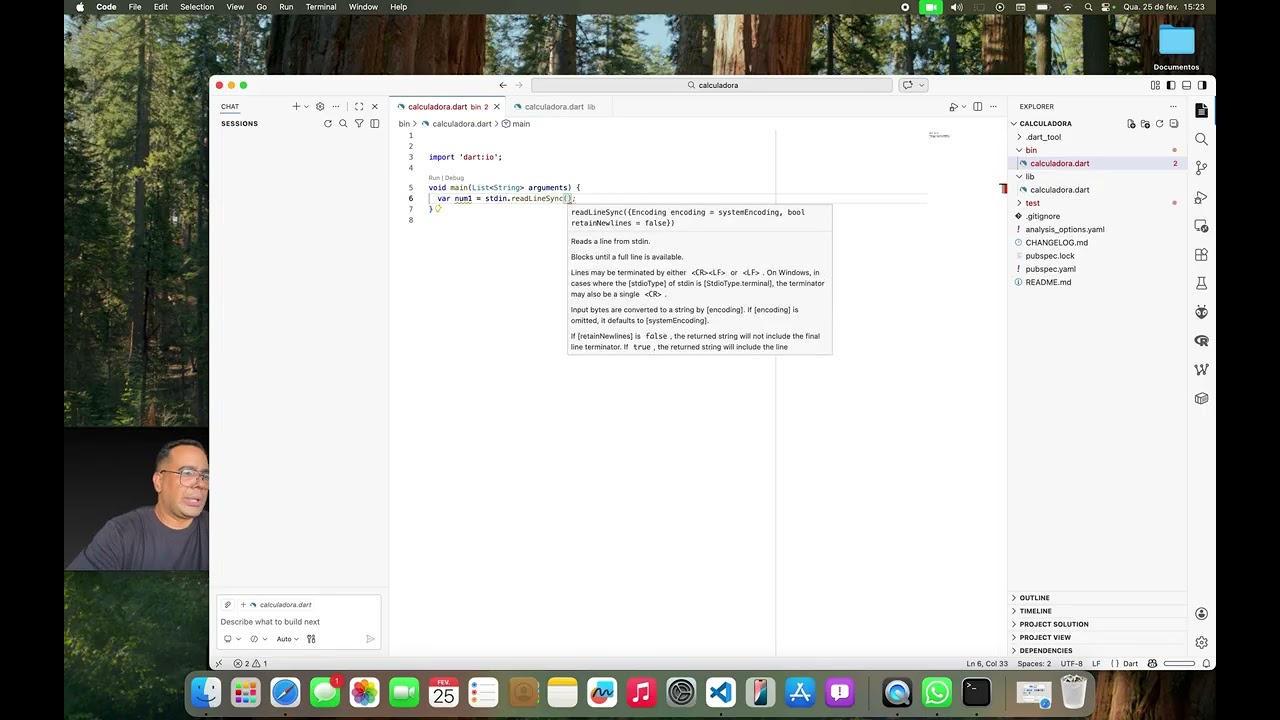The image size is (1280, 720).
Task: Configure chat tools icon
Action: 311,639
